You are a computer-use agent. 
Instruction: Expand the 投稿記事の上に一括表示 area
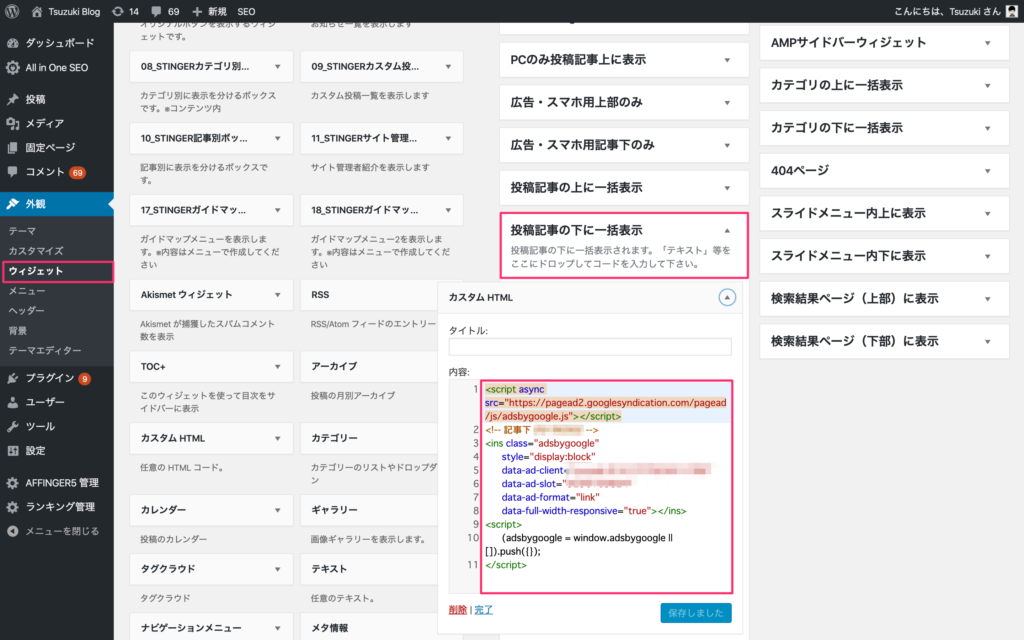[727, 188]
